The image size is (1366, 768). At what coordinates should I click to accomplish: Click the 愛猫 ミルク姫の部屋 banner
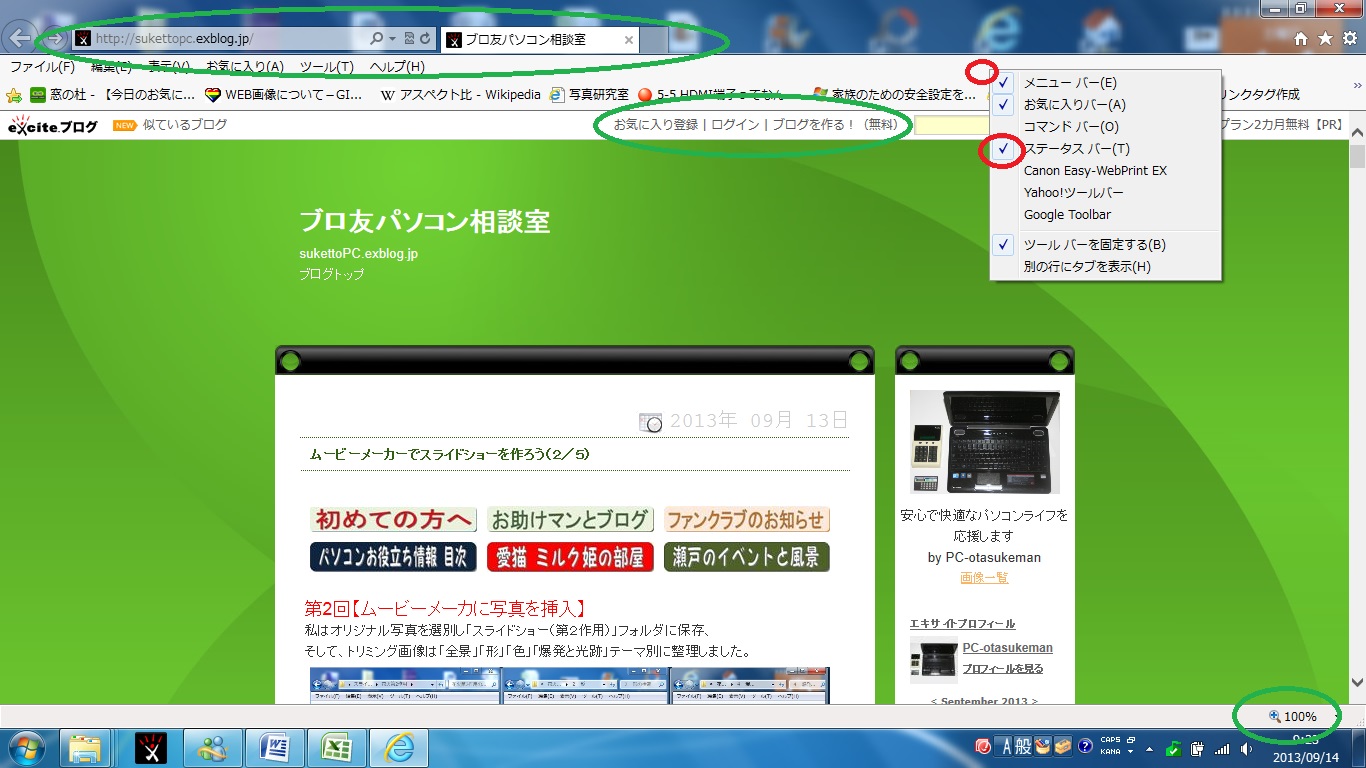[x=570, y=557]
